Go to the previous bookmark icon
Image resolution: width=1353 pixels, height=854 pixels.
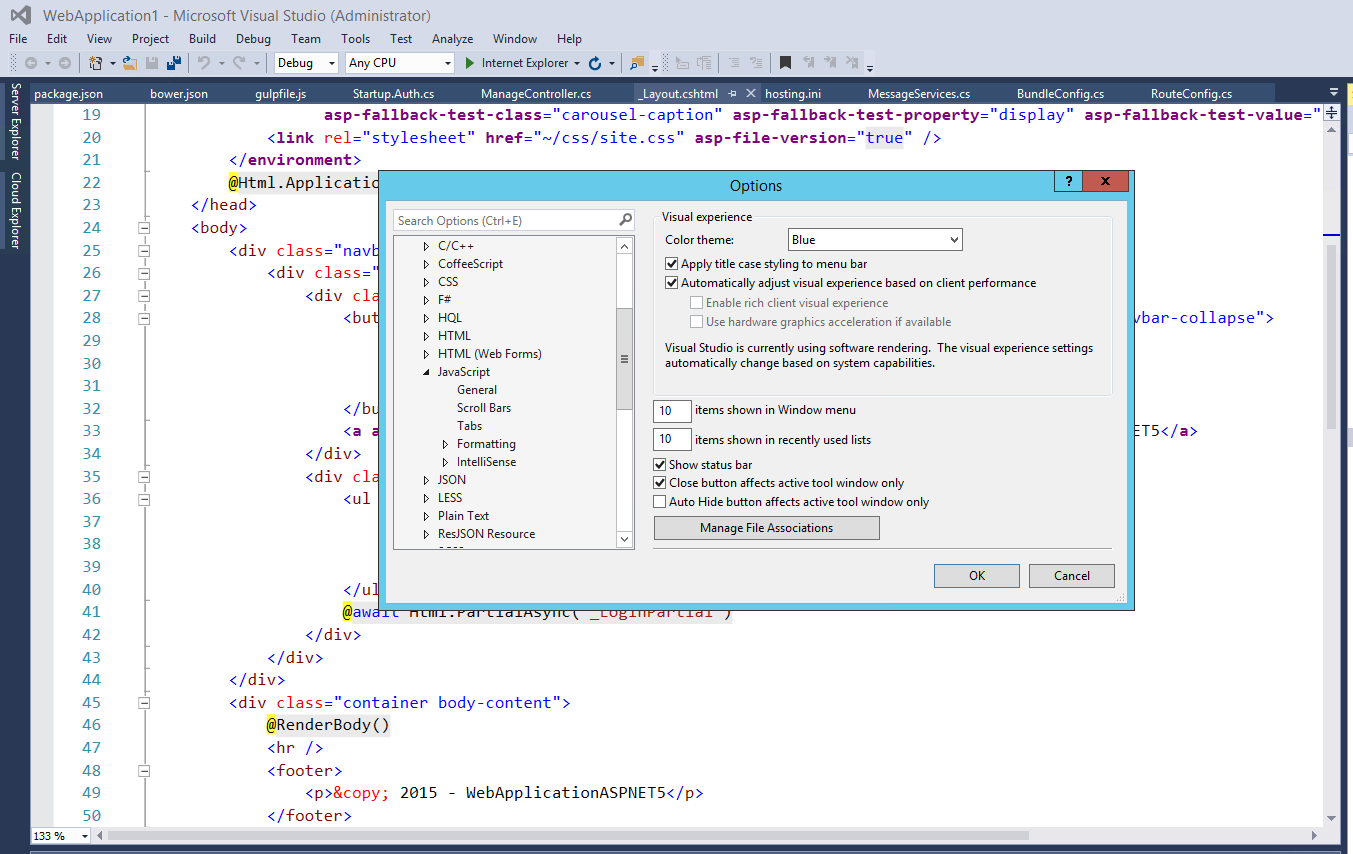coord(809,63)
